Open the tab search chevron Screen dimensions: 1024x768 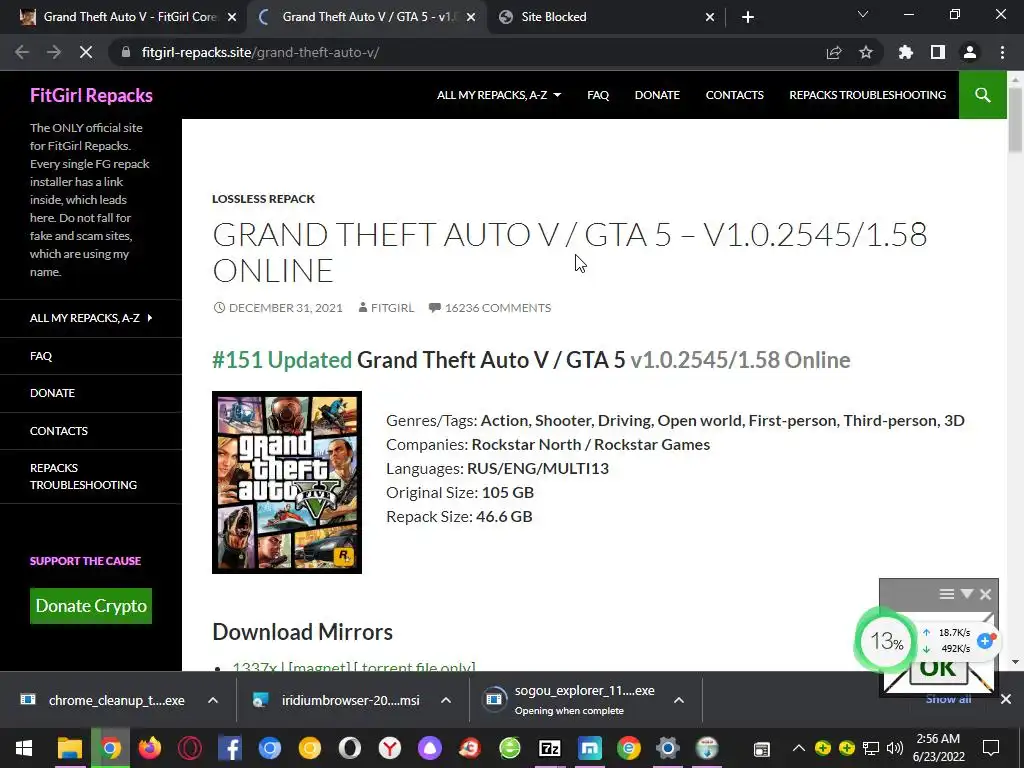click(863, 14)
